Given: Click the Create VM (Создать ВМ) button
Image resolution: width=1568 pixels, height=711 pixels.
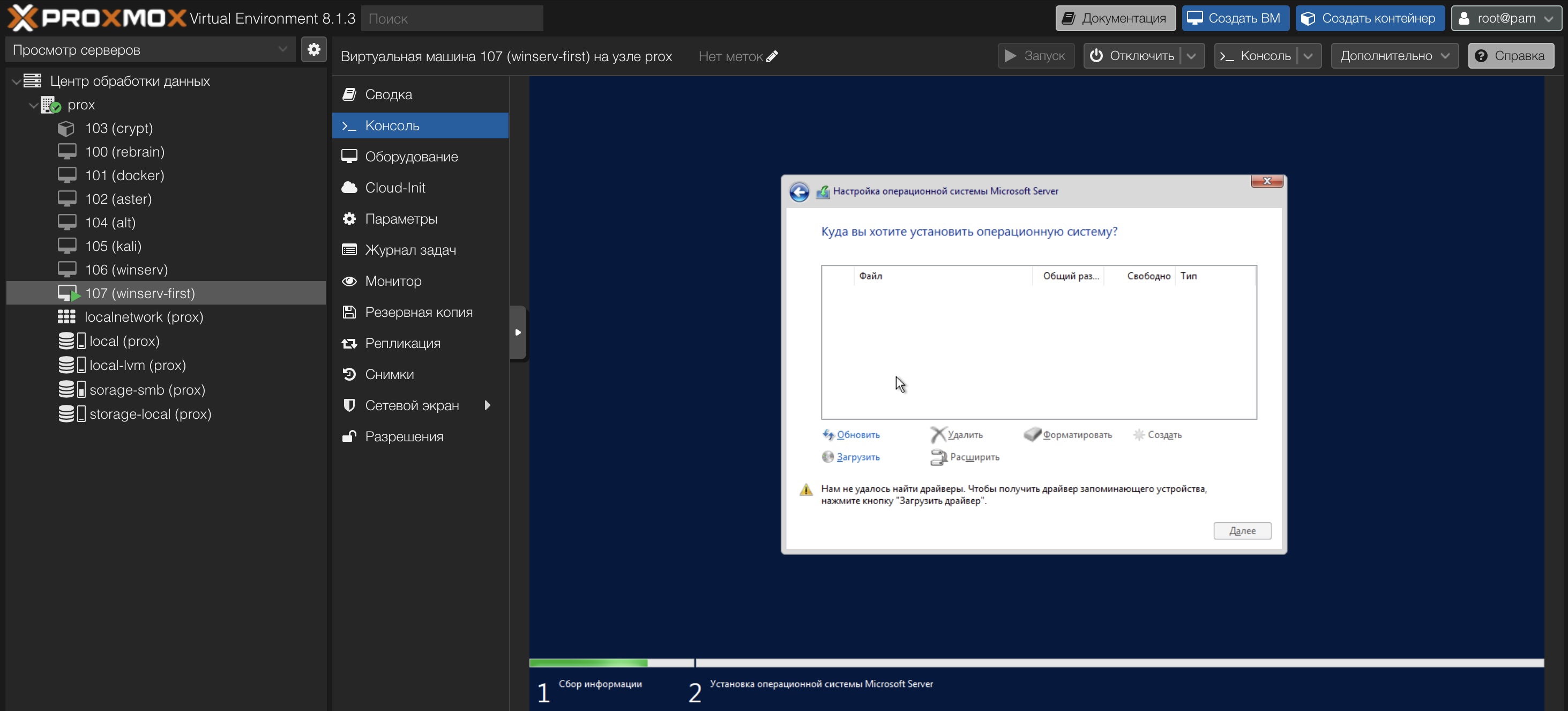Looking at the screenshot, I should (x=1235, y=18).
